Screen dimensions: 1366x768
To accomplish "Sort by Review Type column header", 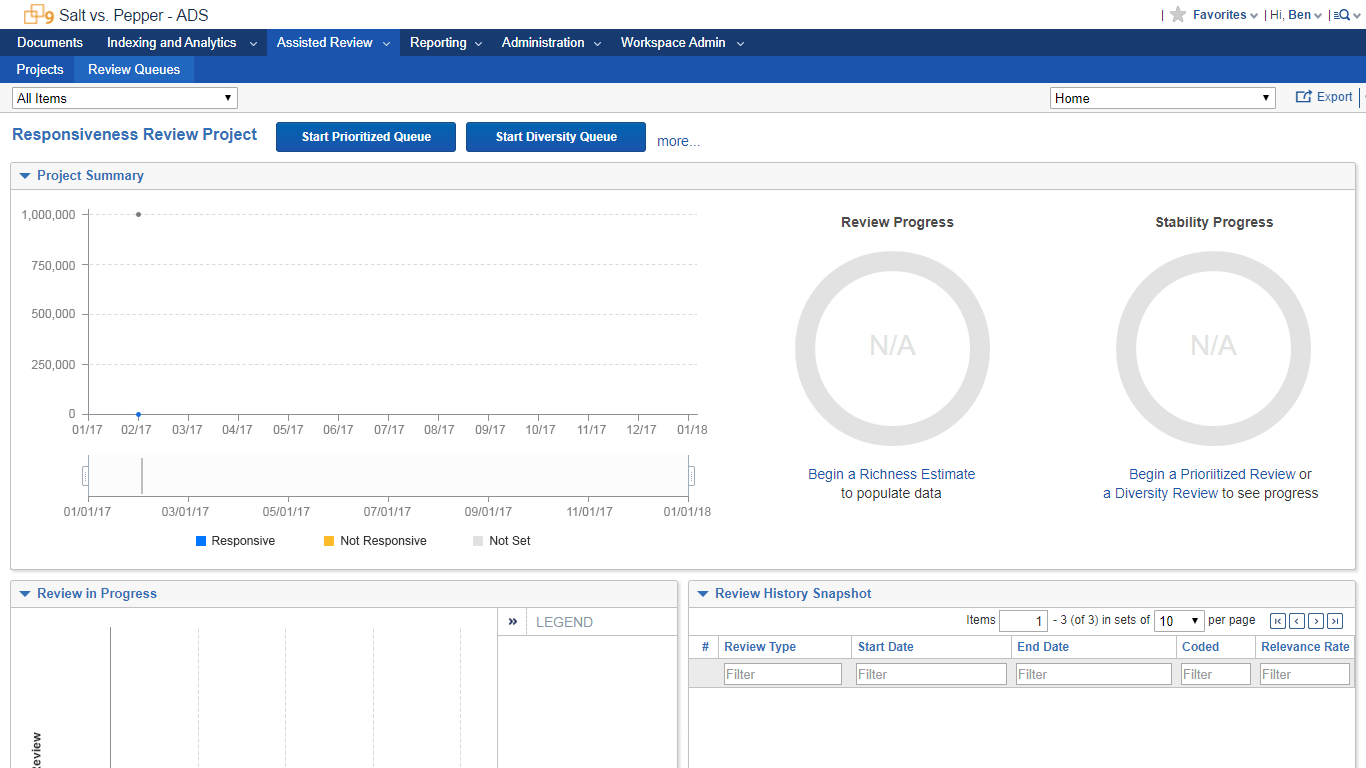I will (x=760, y=647).
